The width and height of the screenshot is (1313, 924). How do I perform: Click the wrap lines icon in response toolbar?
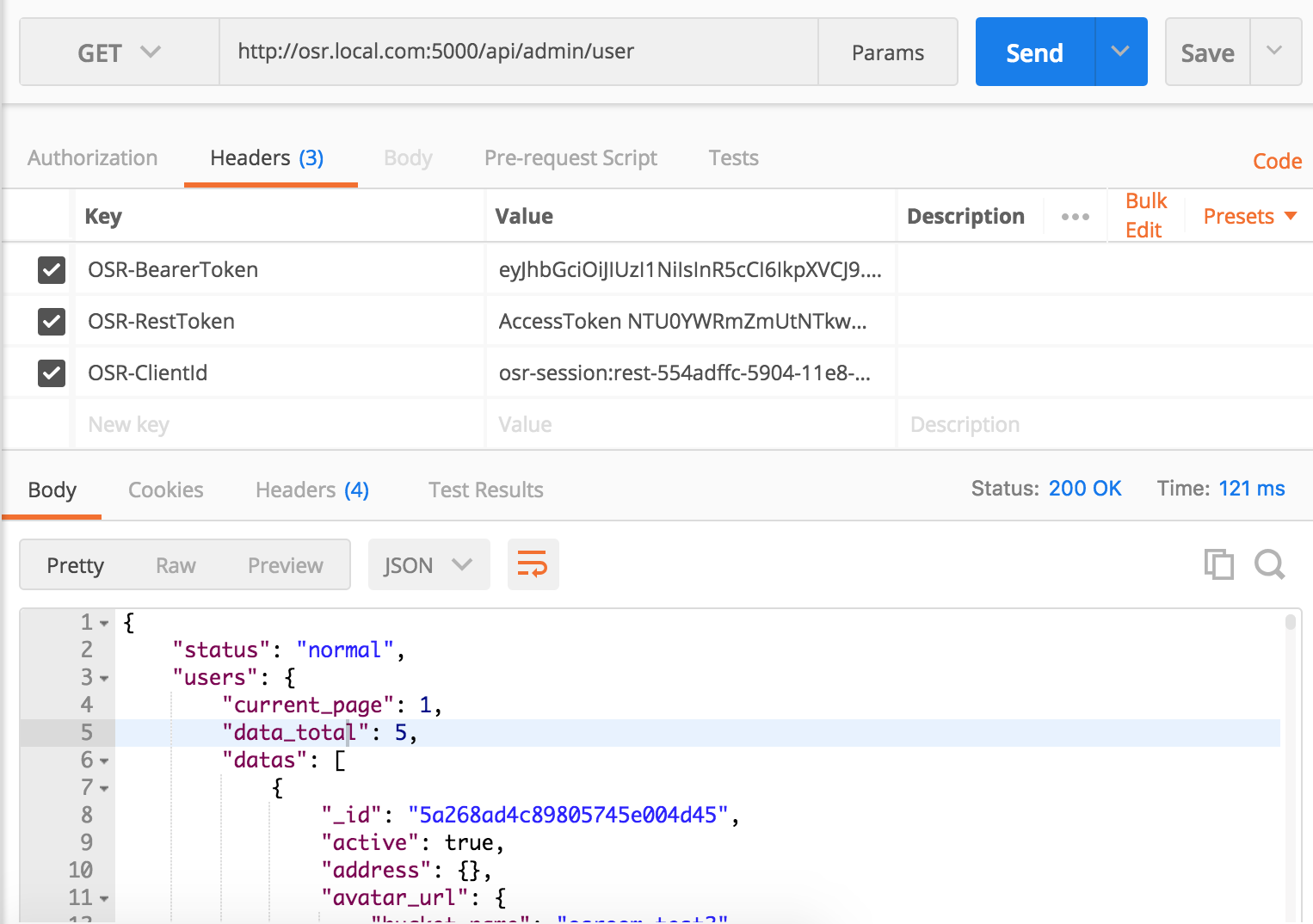[533, 564]
